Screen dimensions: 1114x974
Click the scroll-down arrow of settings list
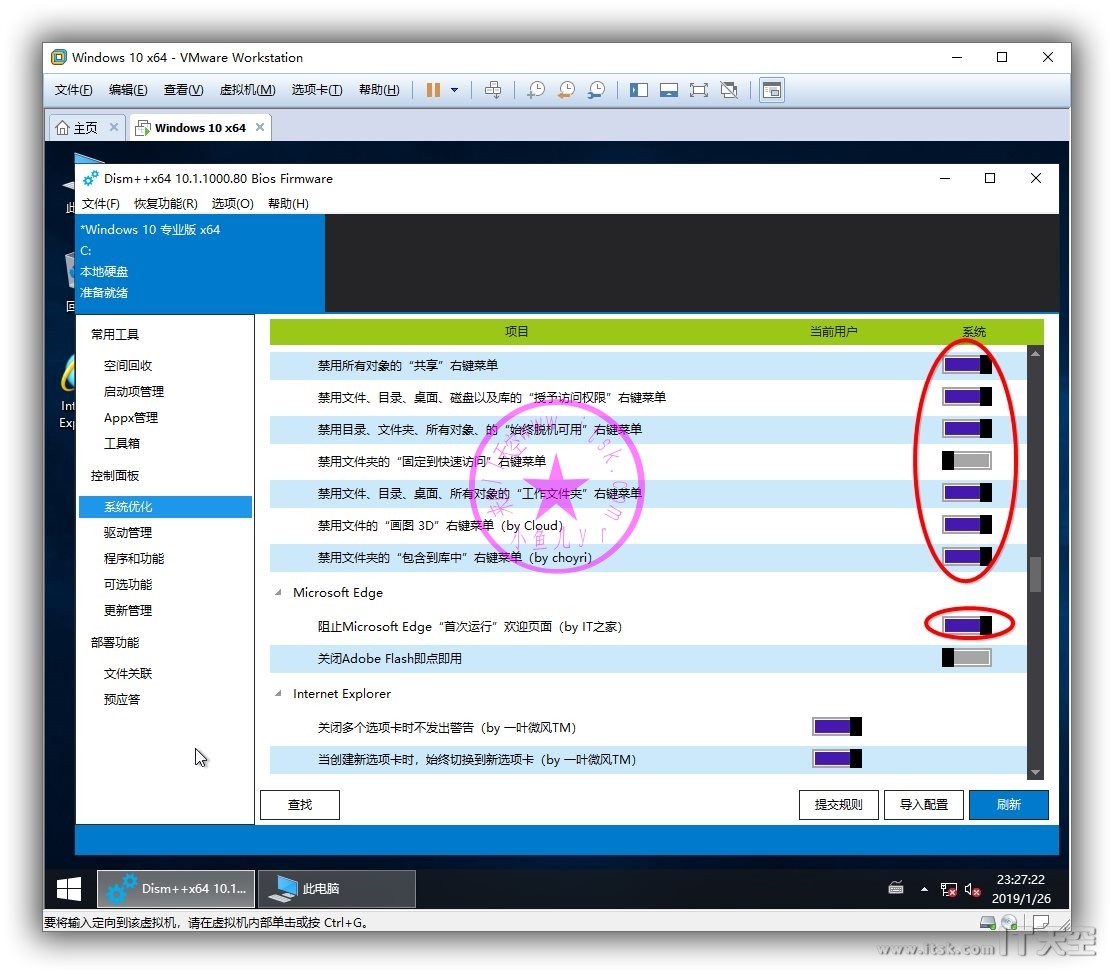click(1035, 772)
